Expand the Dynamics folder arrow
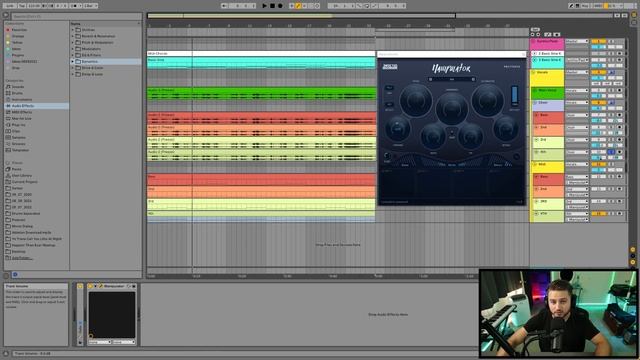 [x=73, y=62]
